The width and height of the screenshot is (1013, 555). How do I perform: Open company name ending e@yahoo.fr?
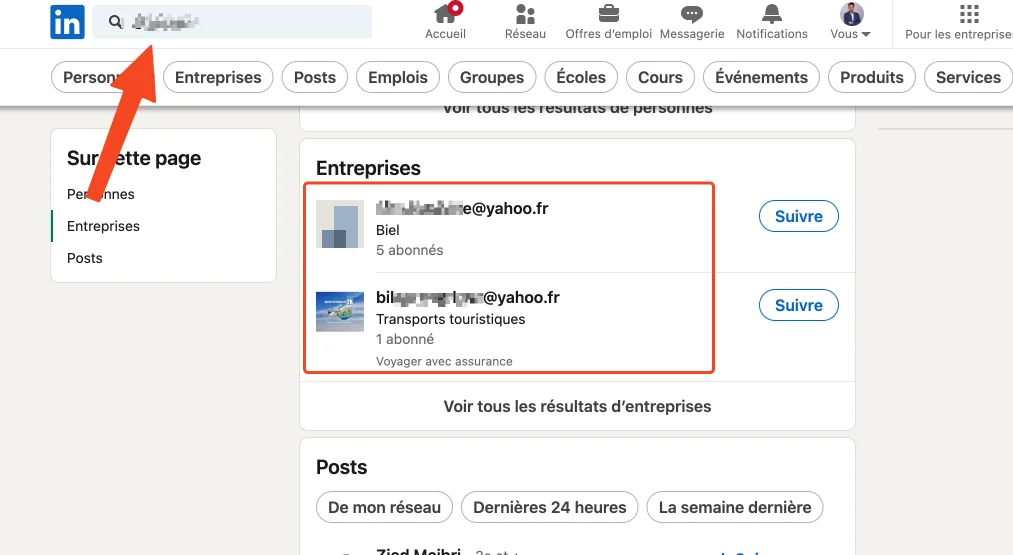pyautogui.click(x=462, y=208)
